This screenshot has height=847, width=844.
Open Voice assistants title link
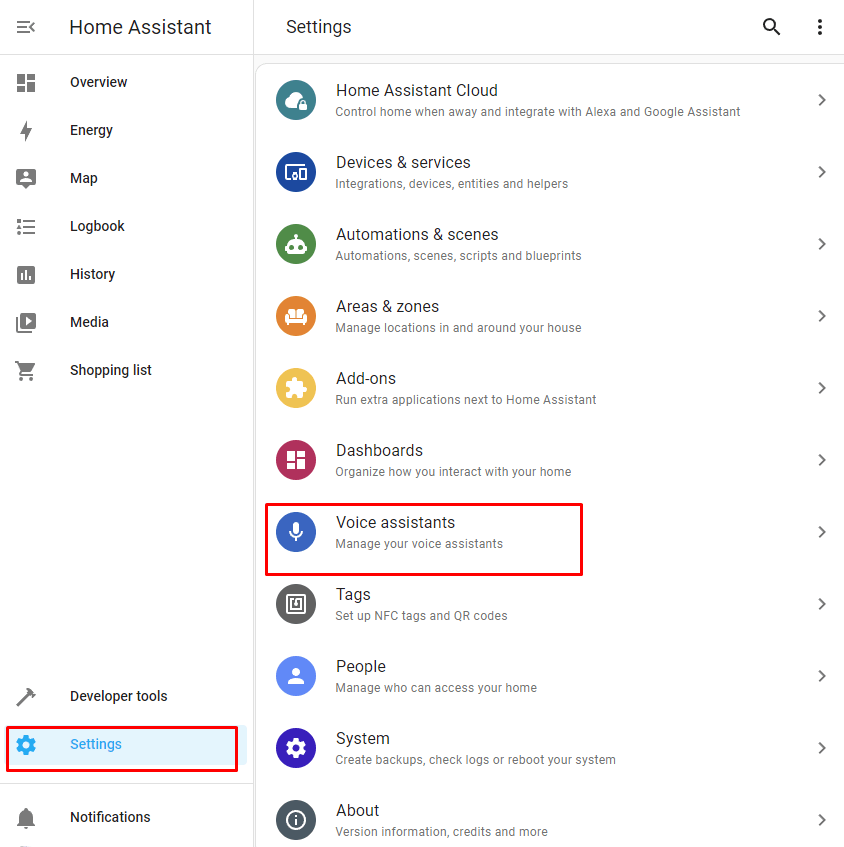(x=396, y=522)
